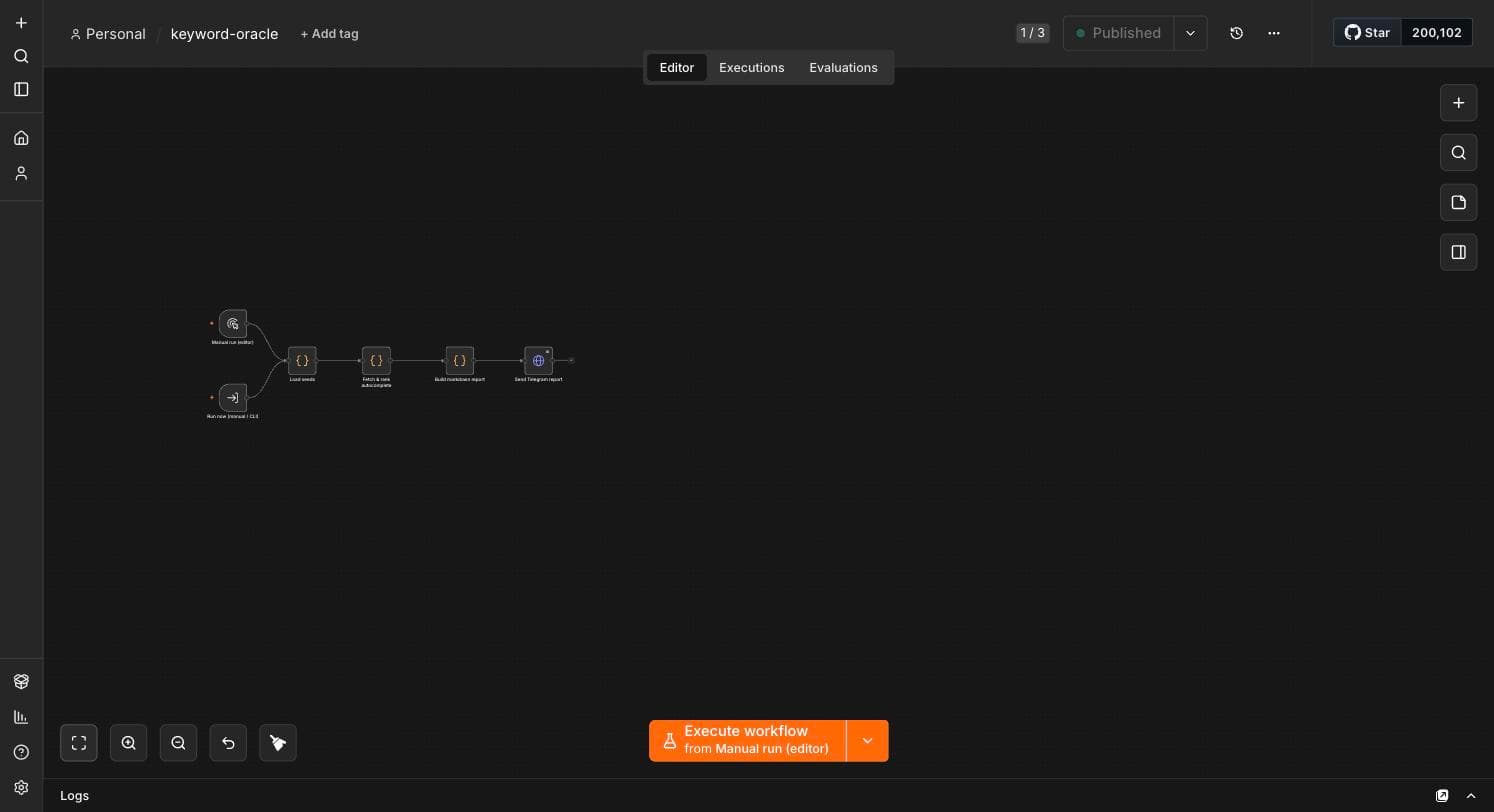Viewport: 1494px width, 812px height.
Task: Fit workflow to view
Action: click(x=79, y=743)
